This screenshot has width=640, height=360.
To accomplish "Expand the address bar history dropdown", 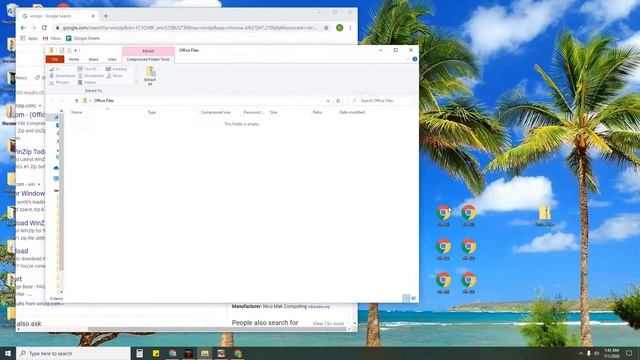I will pyautogui.click(x=328, y=100).
